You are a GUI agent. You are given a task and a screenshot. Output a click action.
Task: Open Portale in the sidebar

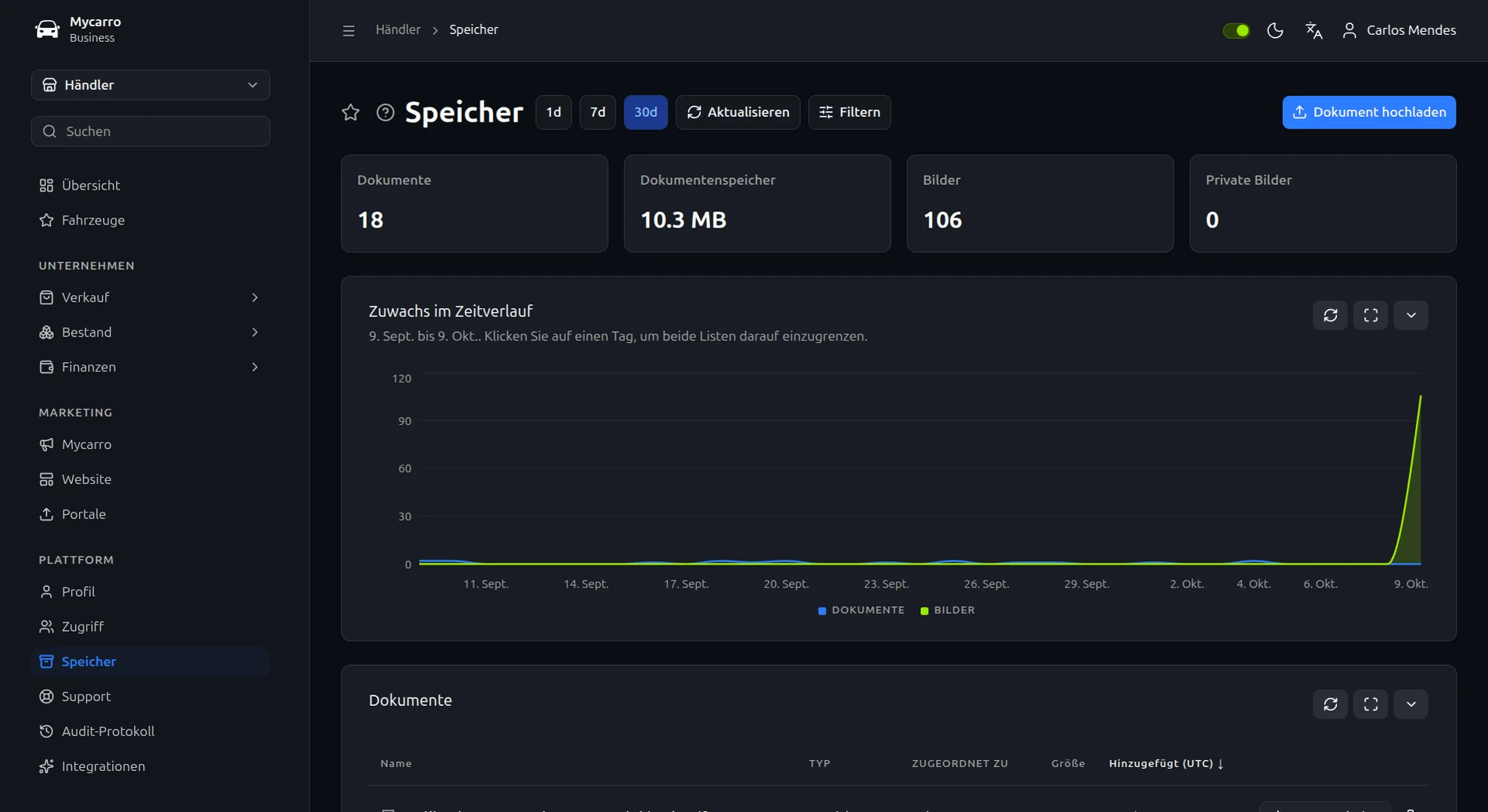[x=150, y=514]
